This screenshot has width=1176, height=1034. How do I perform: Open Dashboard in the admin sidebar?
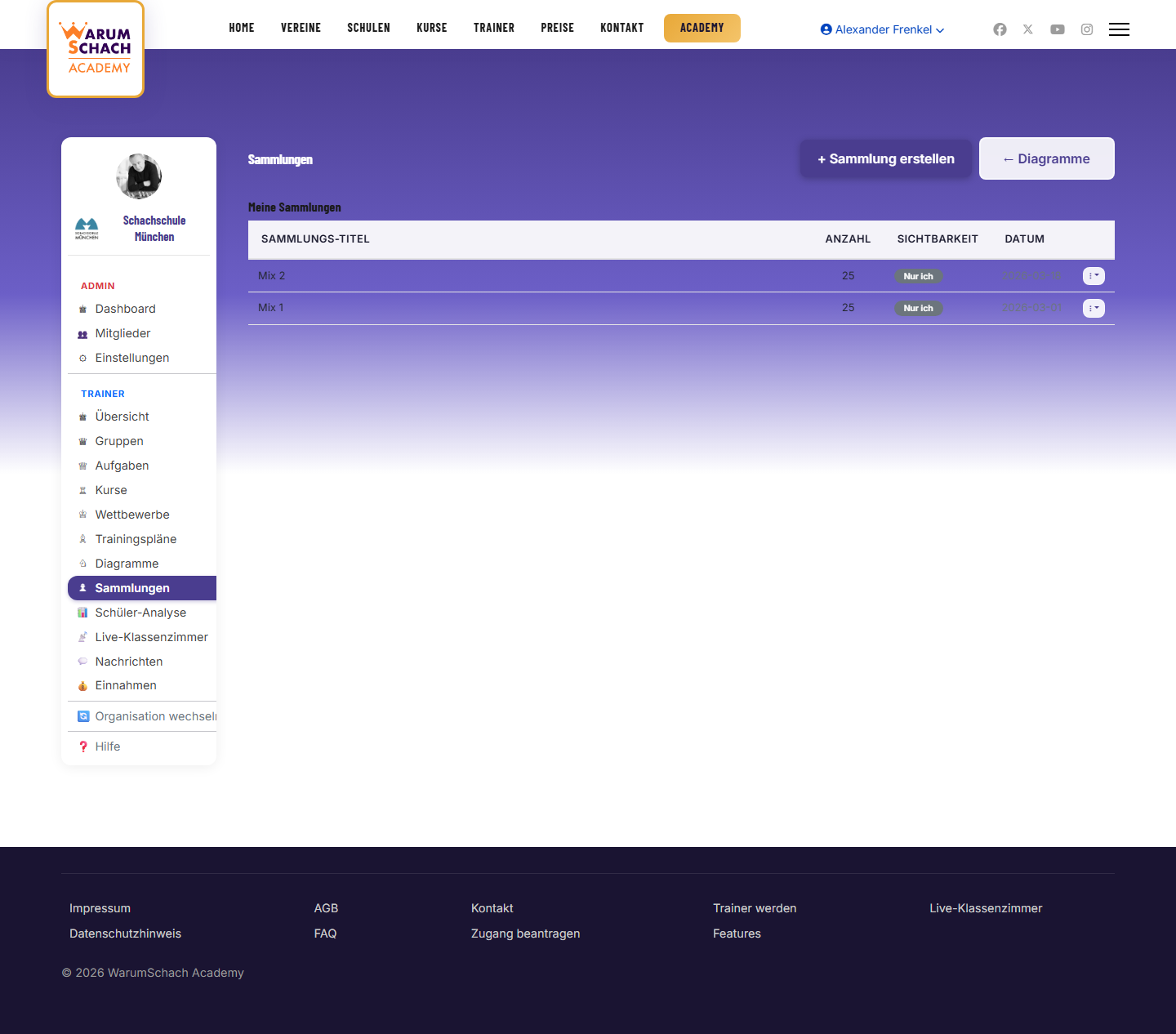point(125,309)
